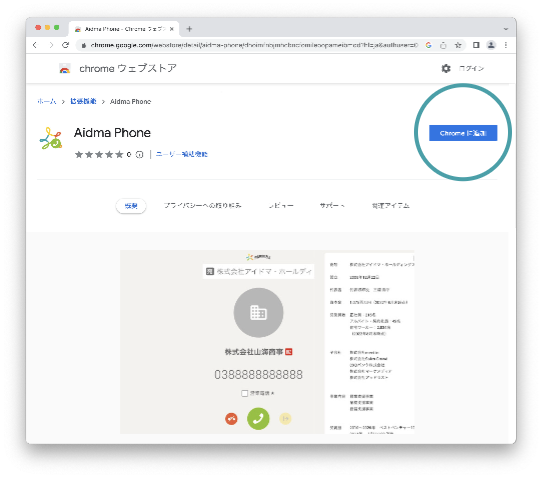Open Chrome three-dot menu
The image size is (542, 478).
point(506,45)
